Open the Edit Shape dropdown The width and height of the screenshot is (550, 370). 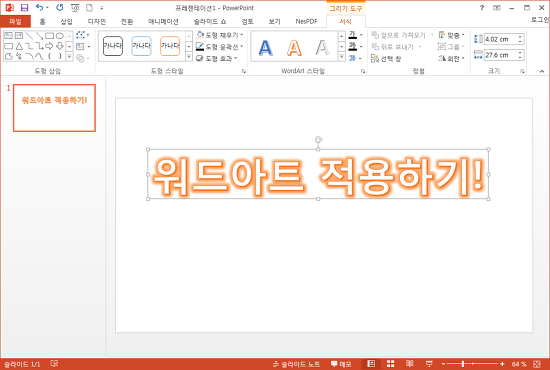point(82,35)
